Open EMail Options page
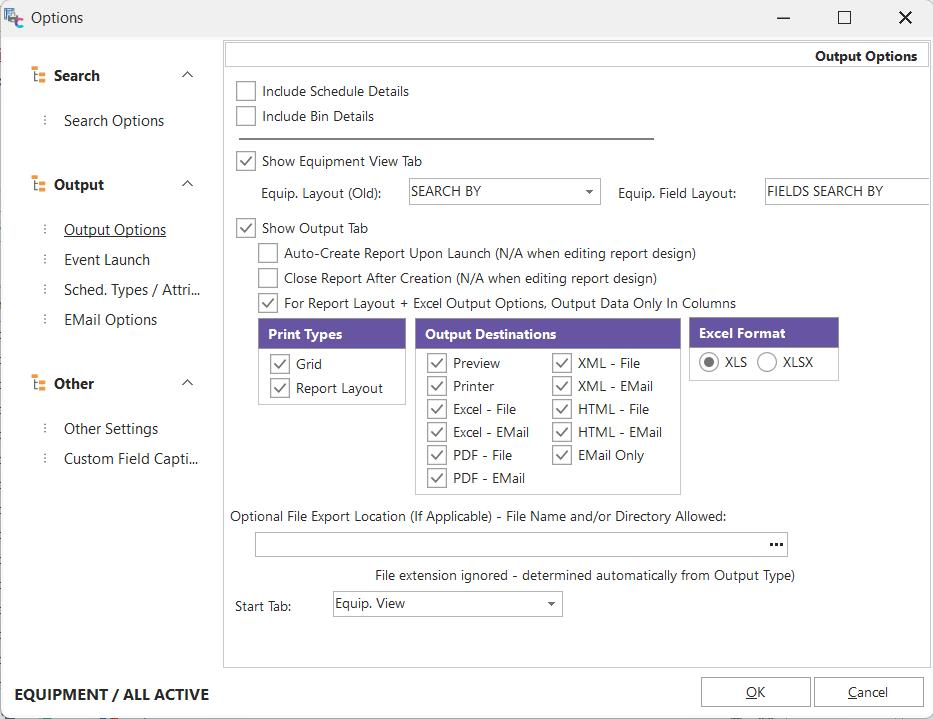 coord(110,320)
